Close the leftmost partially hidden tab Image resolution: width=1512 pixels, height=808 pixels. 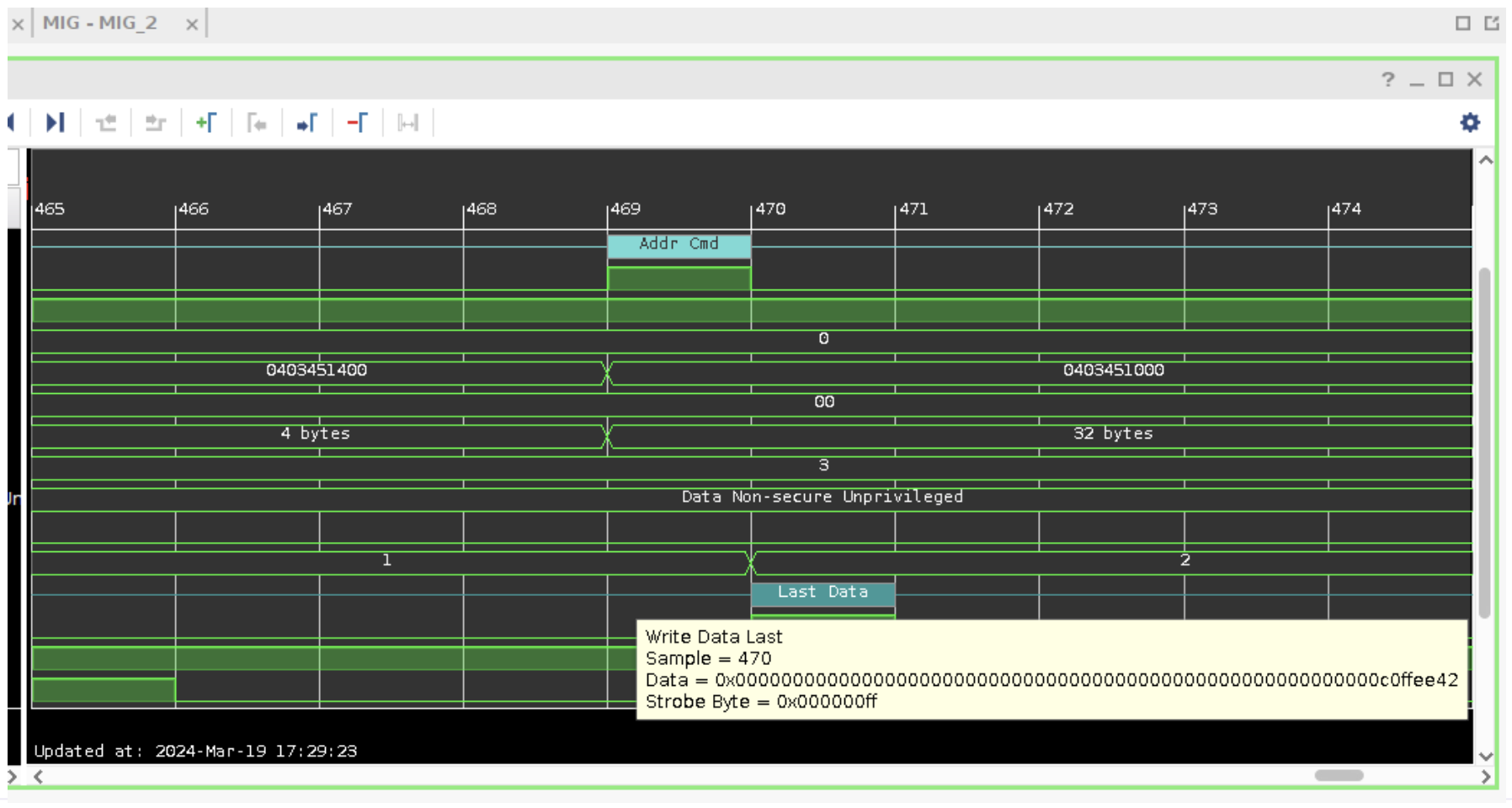pyautogui.click(x=17, y=24)
